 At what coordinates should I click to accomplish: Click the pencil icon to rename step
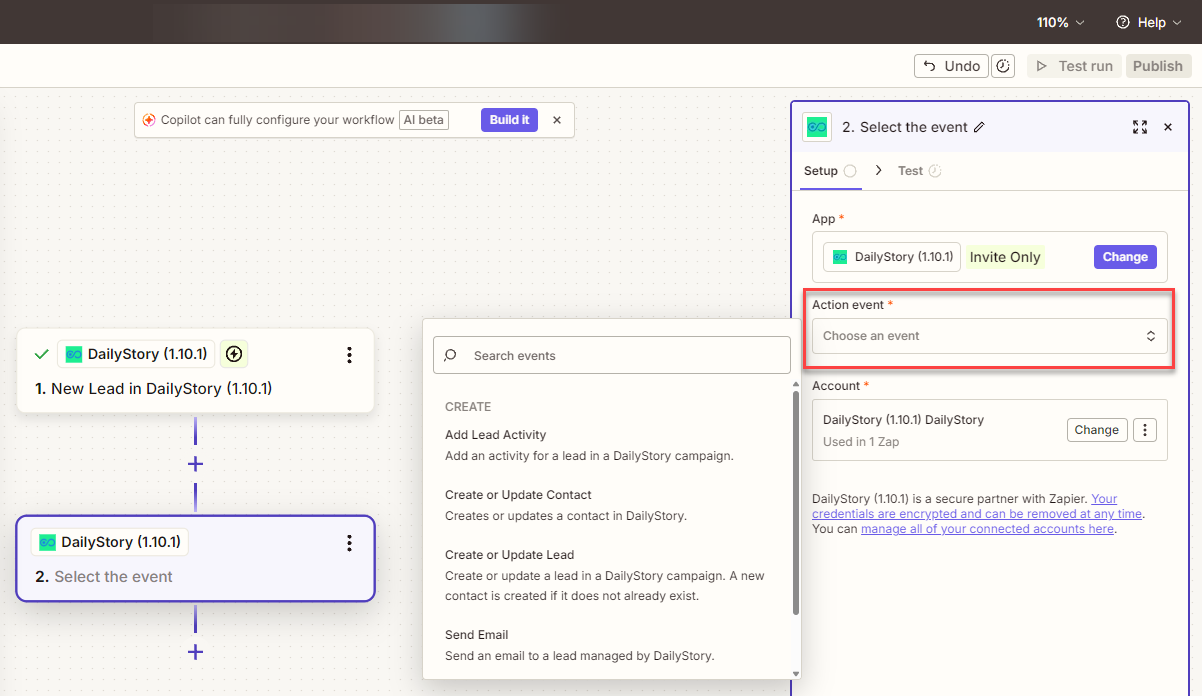tap(979, 127)
